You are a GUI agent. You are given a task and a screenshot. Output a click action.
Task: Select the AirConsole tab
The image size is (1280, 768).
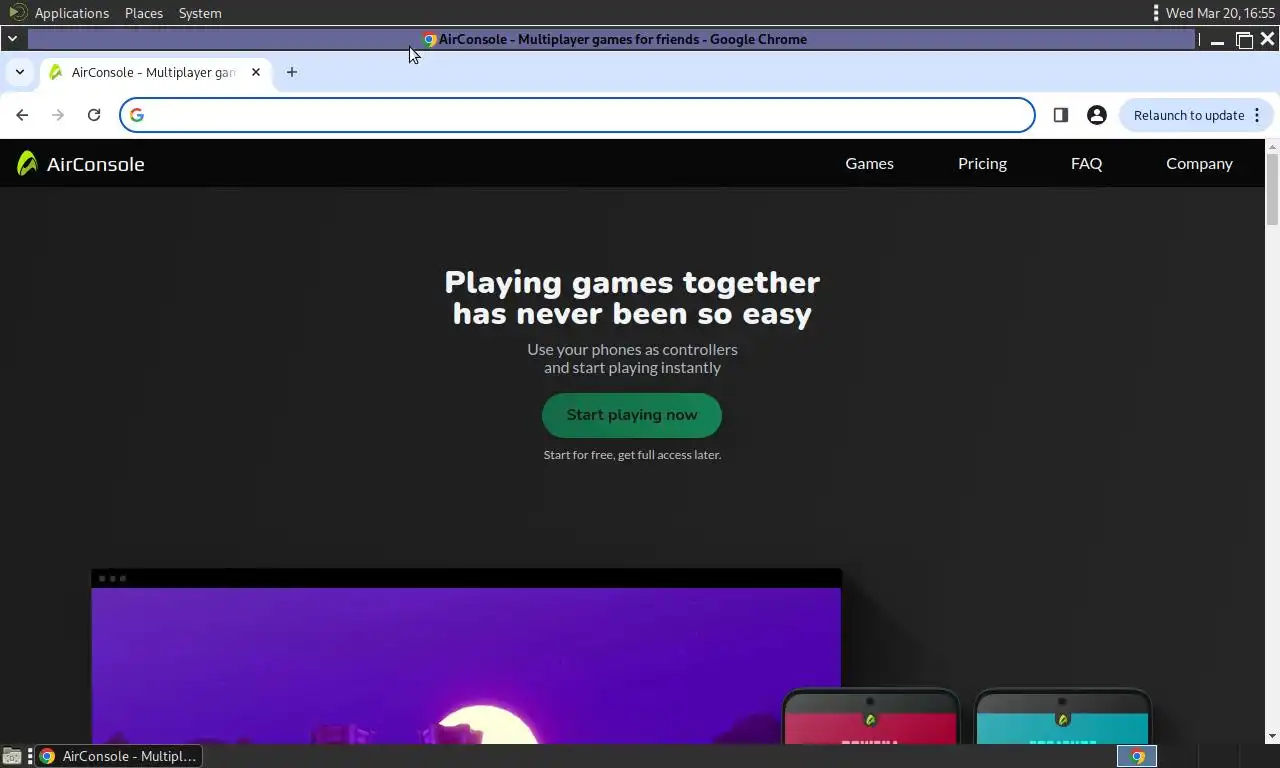pos(155,72)
